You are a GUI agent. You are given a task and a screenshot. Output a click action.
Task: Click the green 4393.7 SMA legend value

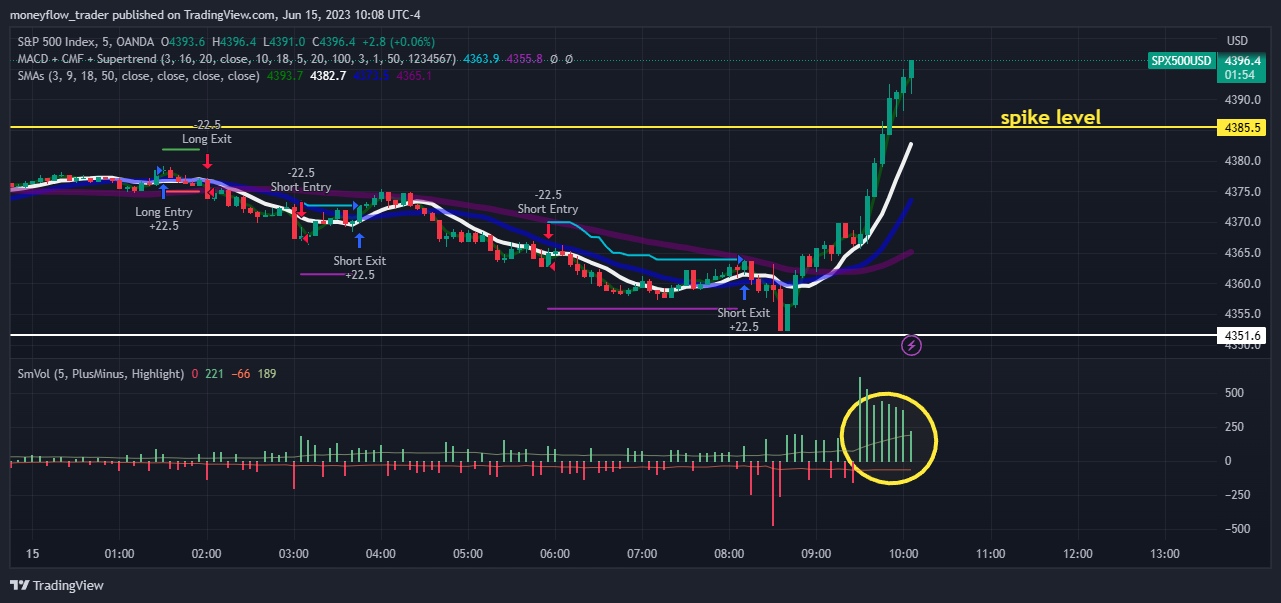285,76
